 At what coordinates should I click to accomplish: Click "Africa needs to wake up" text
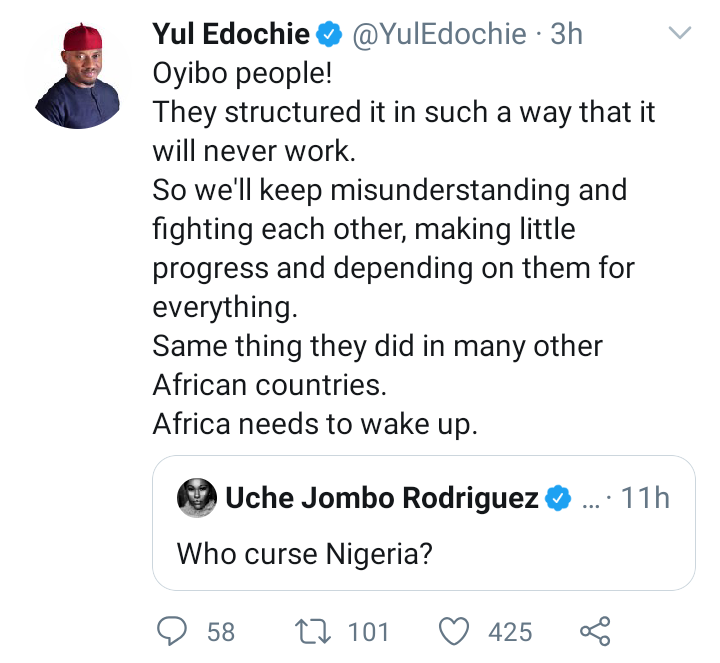click(316, 423)
